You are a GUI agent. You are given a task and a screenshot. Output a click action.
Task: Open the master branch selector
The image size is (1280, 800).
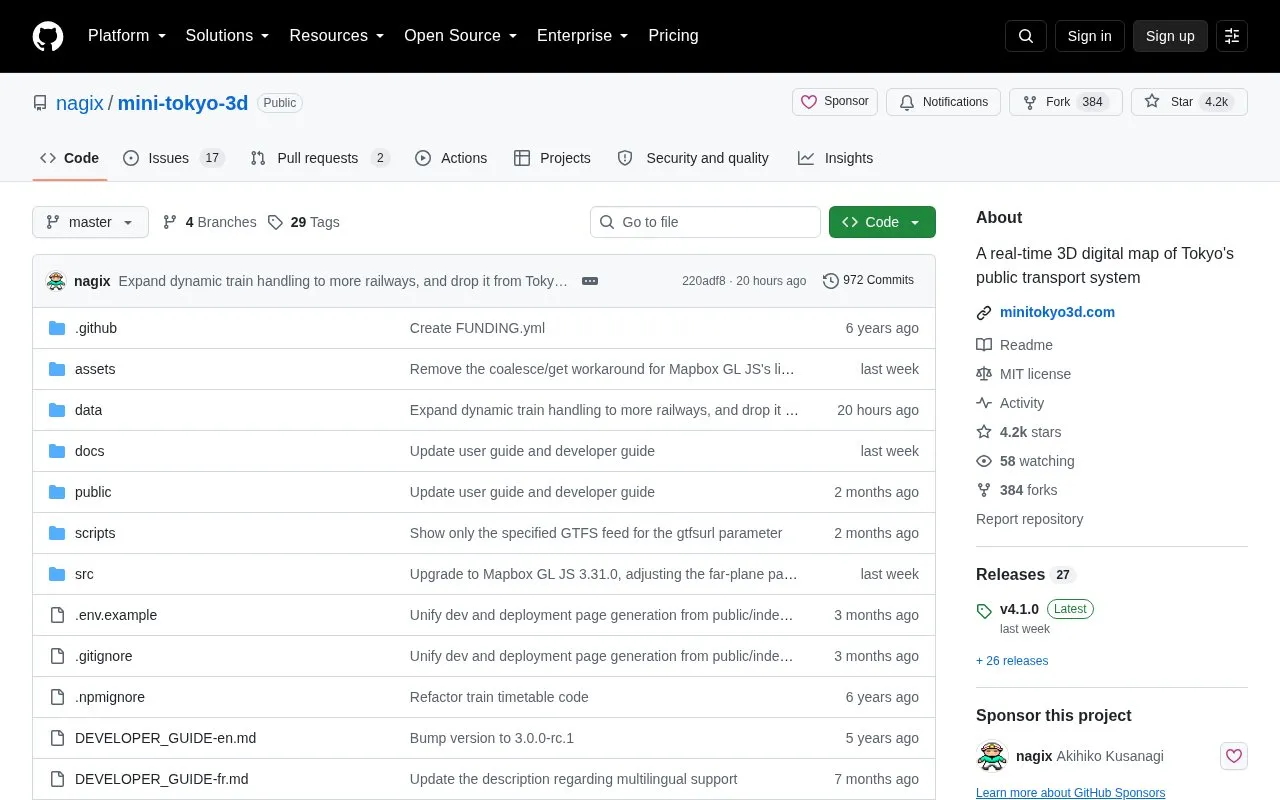point(90,222)
